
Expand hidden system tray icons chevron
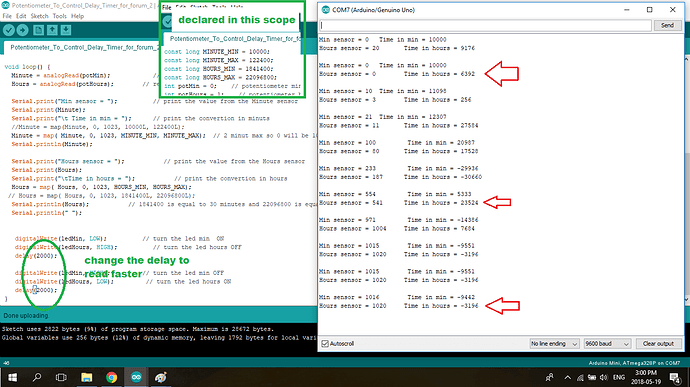point(568,378)
